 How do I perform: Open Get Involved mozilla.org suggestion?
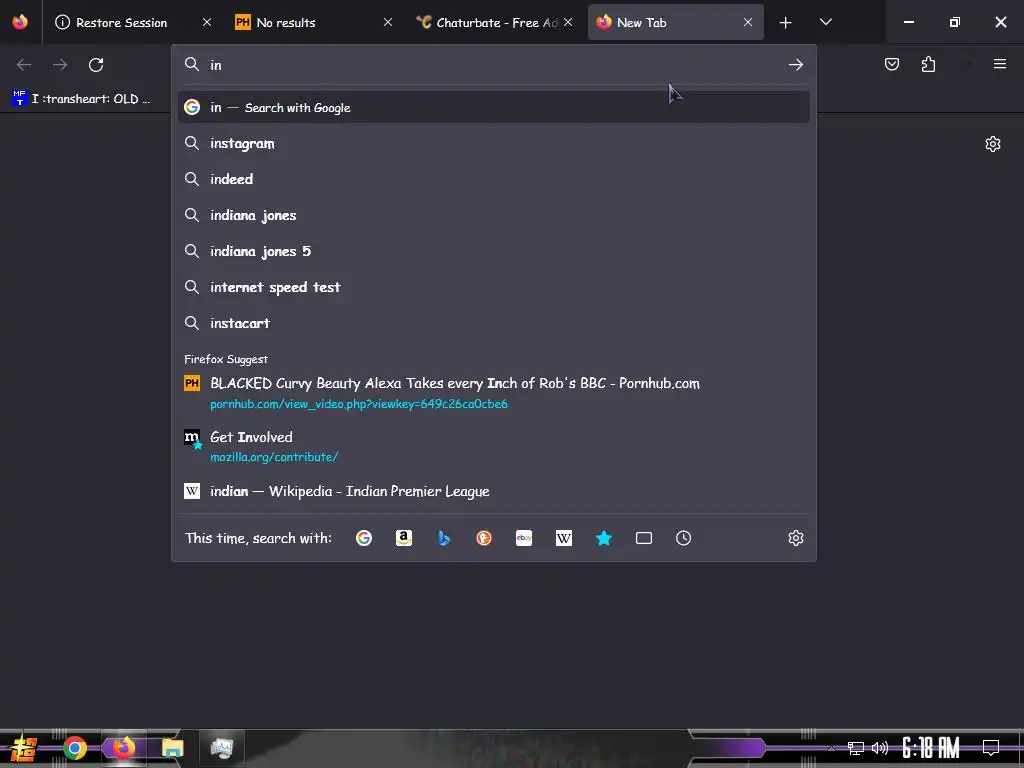click(494, 446)
